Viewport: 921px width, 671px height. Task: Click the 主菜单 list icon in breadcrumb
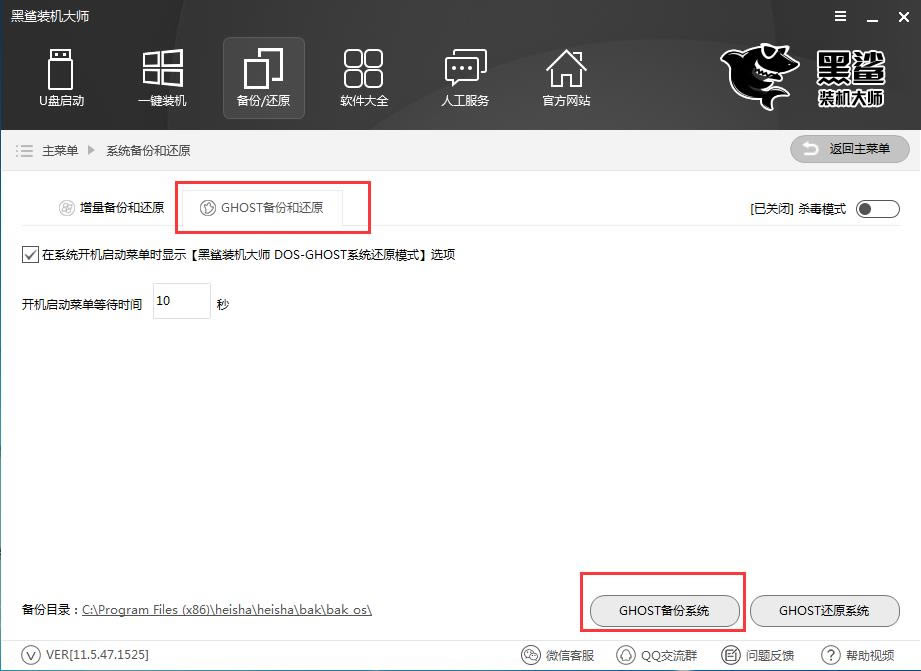pyautogui.click(x=24, y=150)
